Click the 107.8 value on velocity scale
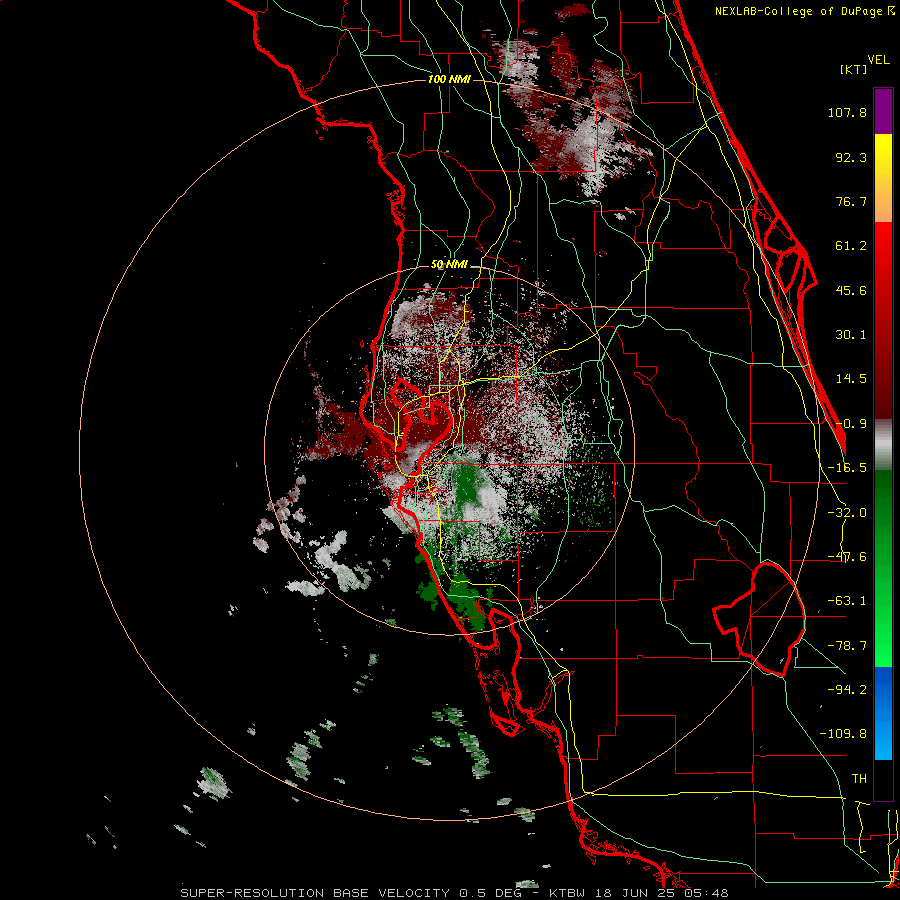This screenshot has width=900, height=900. pos(847,112)
